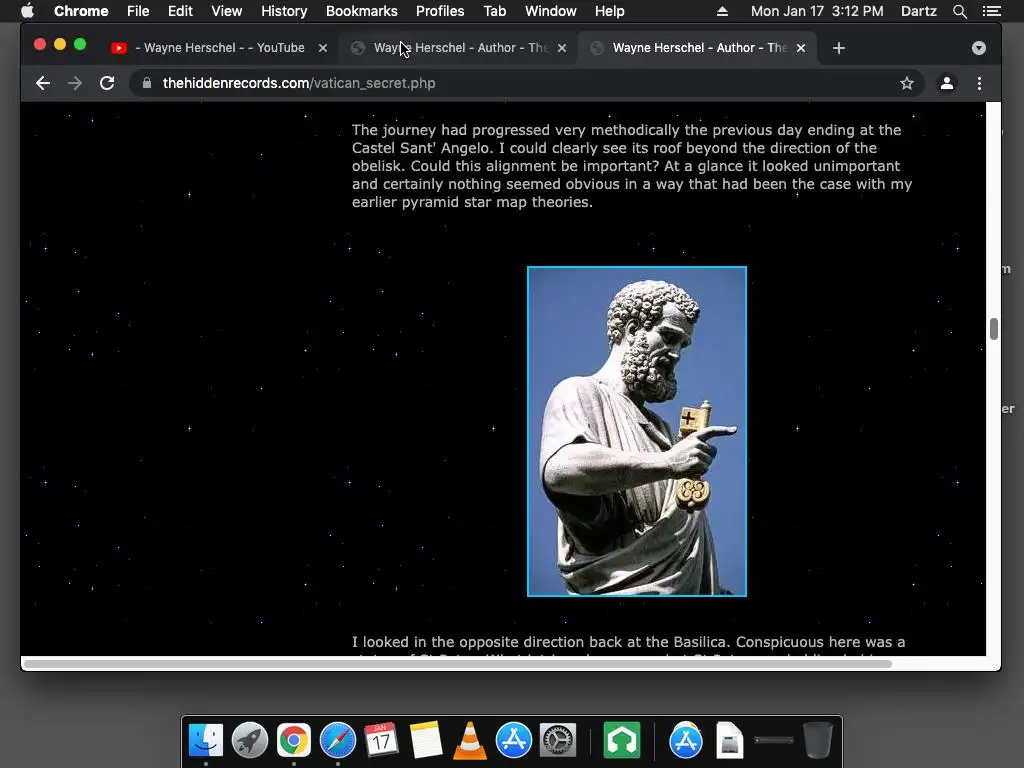The image size is (1024, 768).
Task: Open the Notification Center list icon
Action: tap(991, 11)
